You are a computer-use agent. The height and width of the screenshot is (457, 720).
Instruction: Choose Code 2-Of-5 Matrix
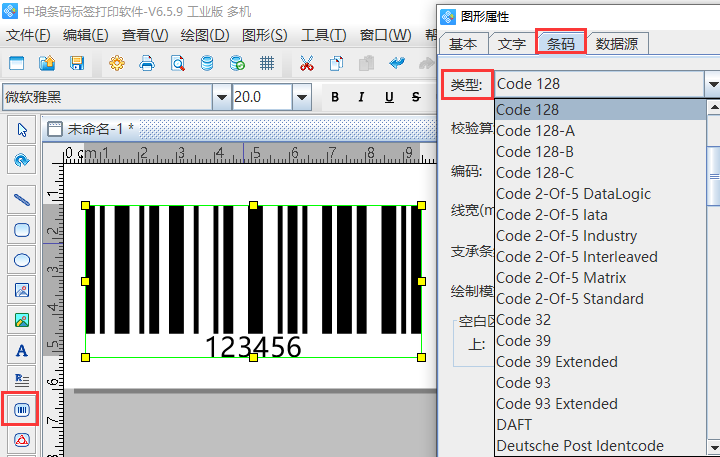click(x=601, y=278)
